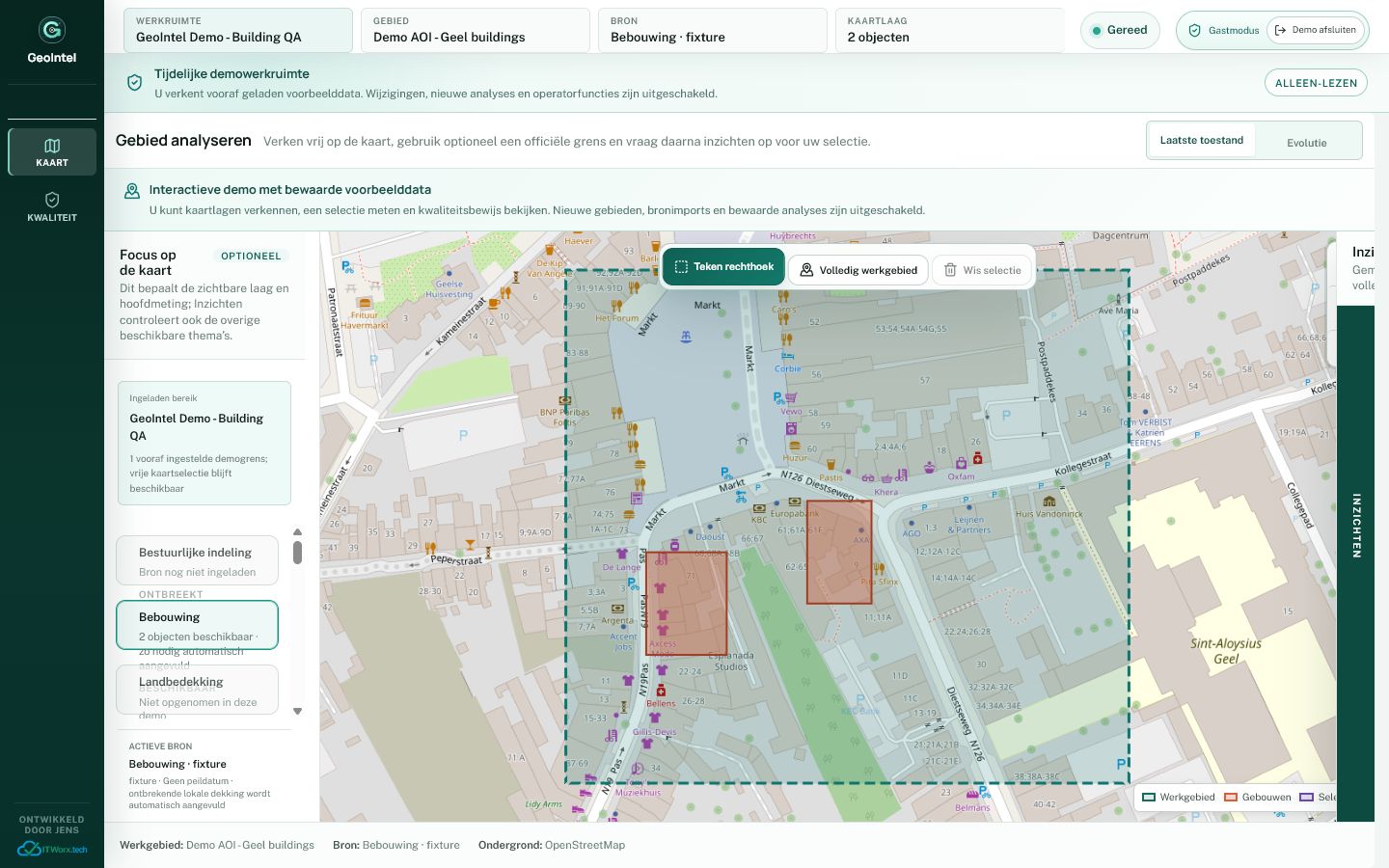Open the Bron Bebouwing fixture selector
Image resolution: width=1389 pixels, height=868 pixels.
(x=712, y=30)
